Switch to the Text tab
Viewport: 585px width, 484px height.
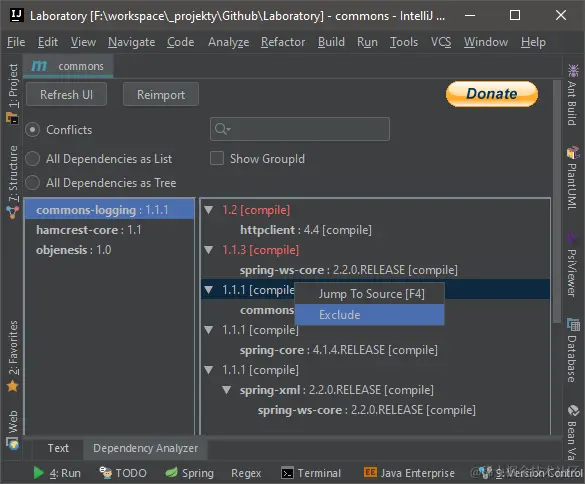pyautogui.click(x=58, y=448)
